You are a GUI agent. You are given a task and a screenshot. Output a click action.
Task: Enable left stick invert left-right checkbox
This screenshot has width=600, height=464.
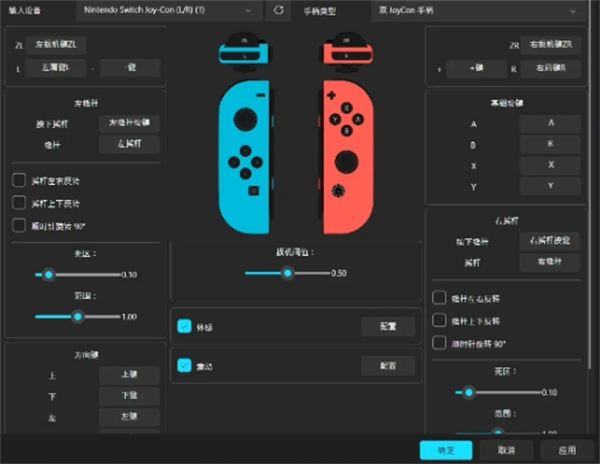point(19,180)
